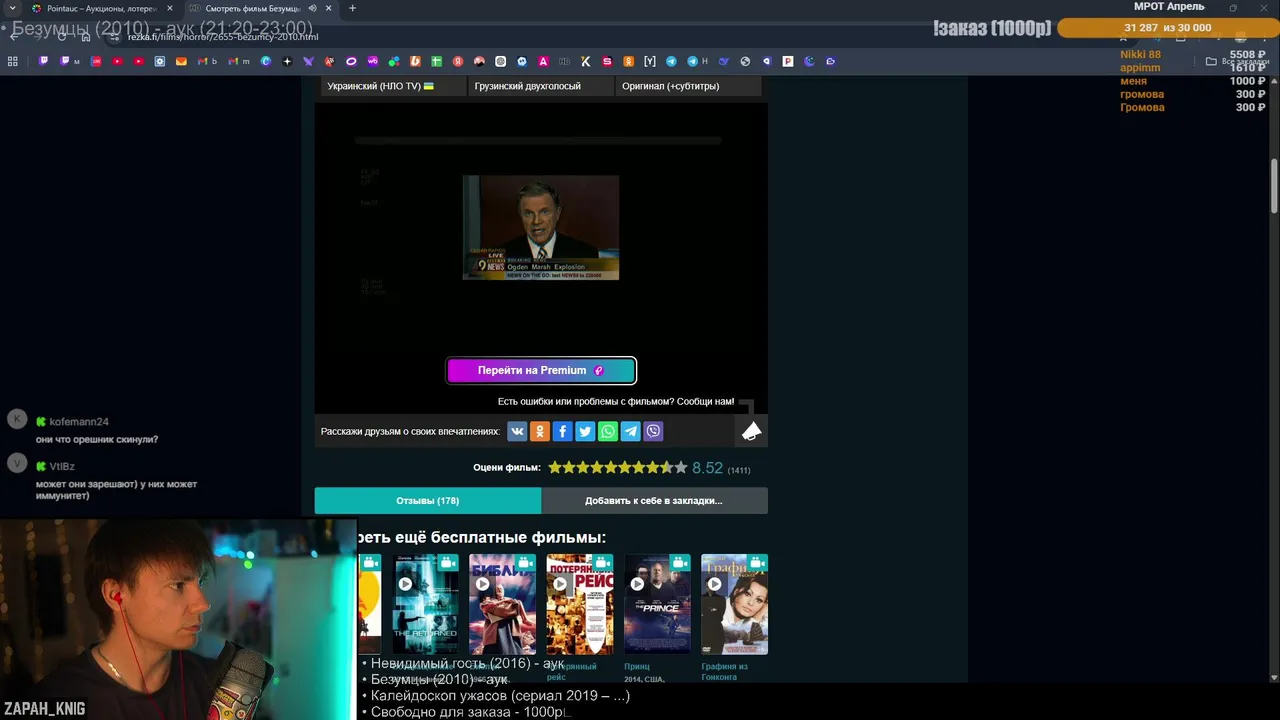Open the Telegram bookmark labeled H

coord(697,61)
